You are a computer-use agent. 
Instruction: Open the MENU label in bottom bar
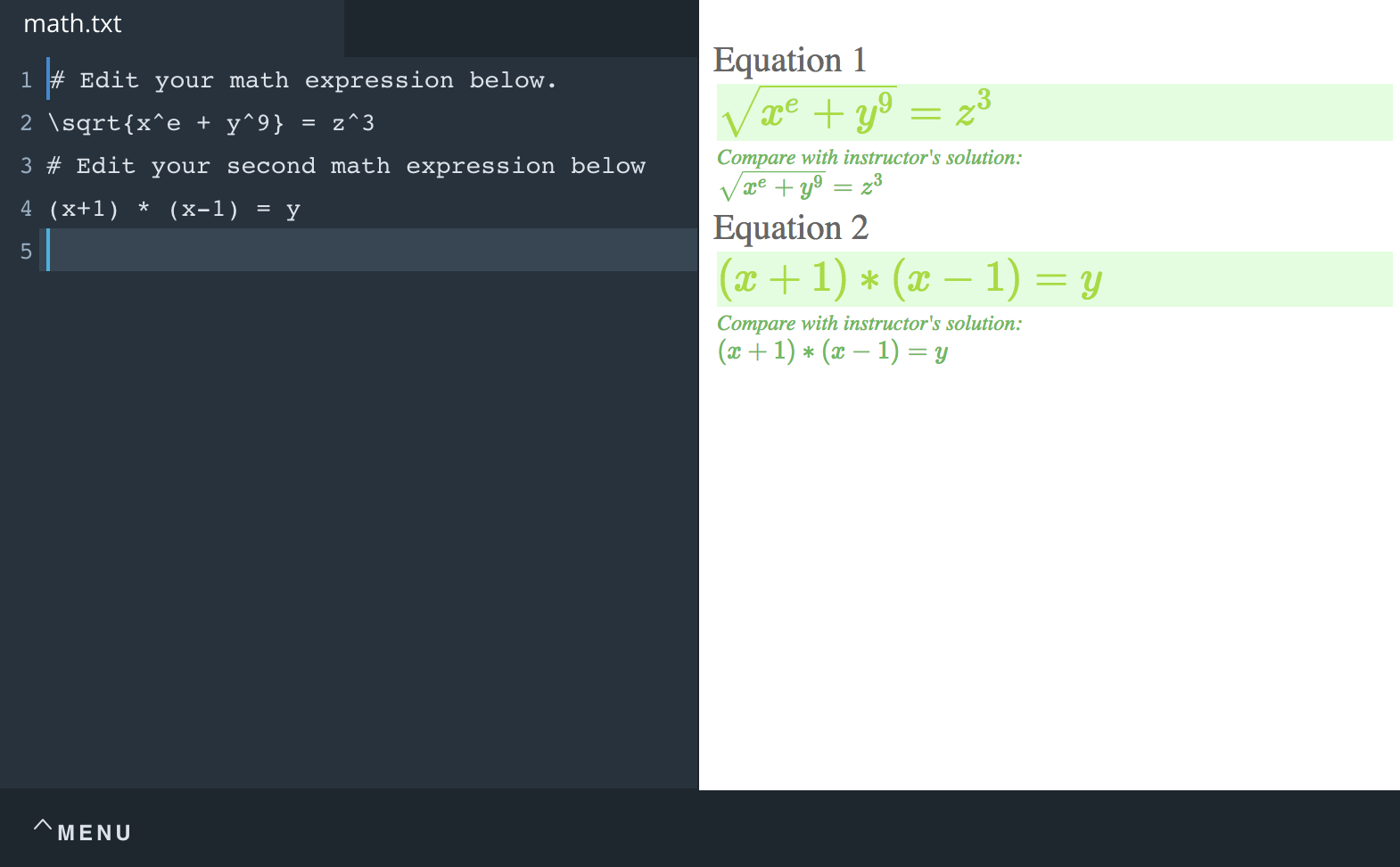[95, 833]
